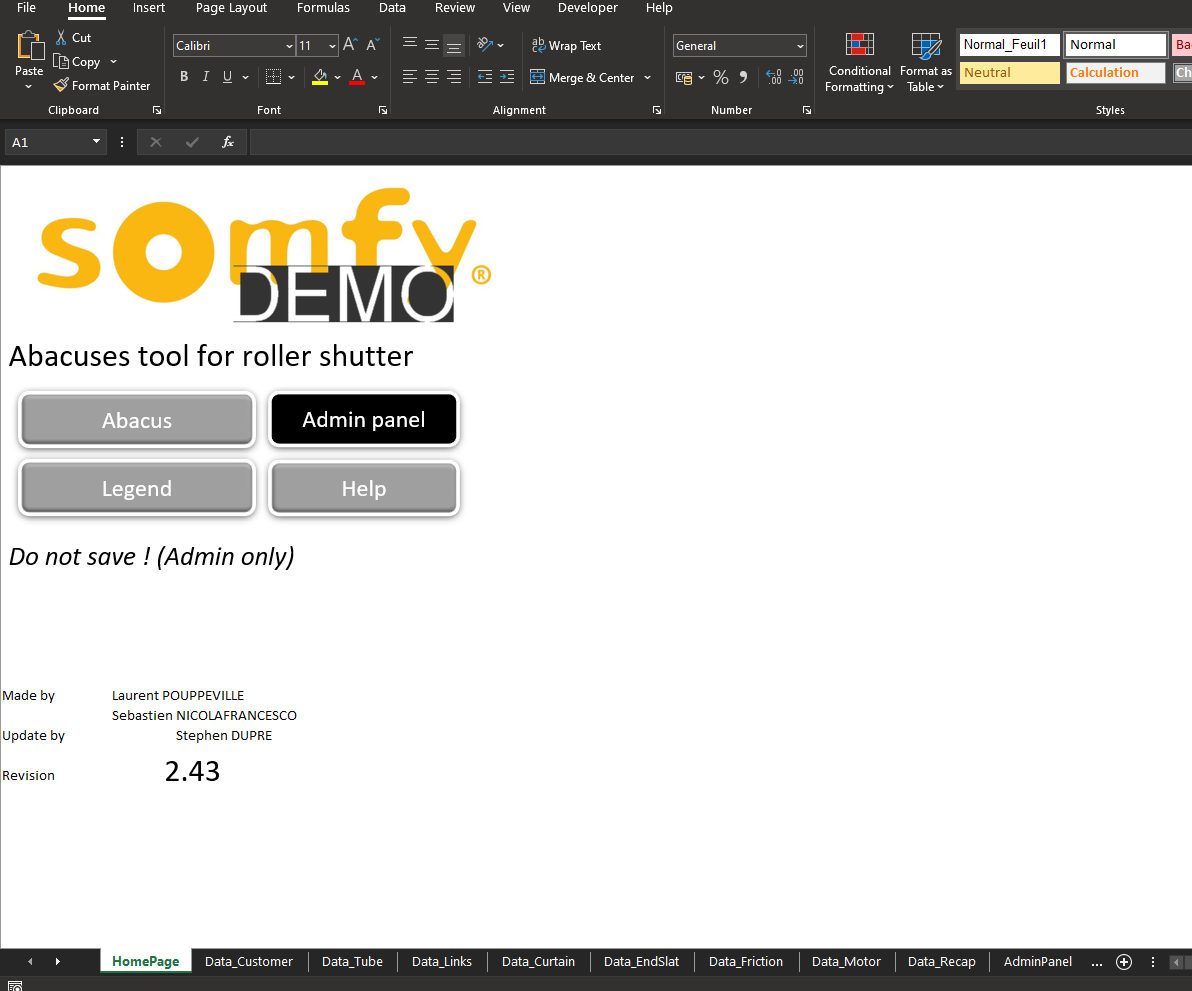Screen dimensions: 1192x991
Task: Align text left in cell
Action: [x=410, y=77]
